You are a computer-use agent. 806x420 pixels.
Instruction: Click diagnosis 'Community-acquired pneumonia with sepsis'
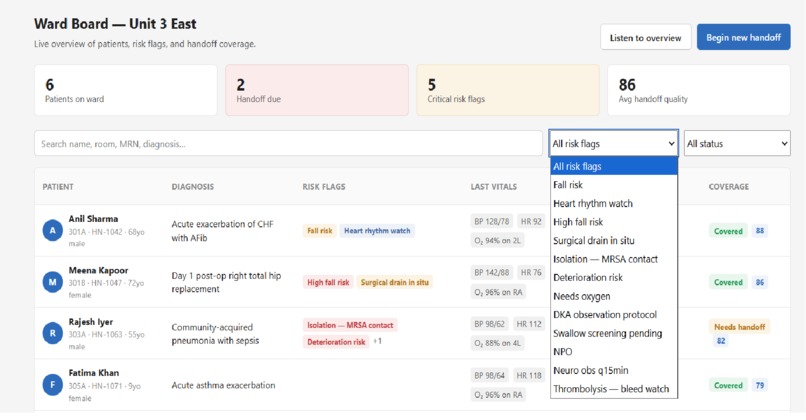click(x=215, y=334)
